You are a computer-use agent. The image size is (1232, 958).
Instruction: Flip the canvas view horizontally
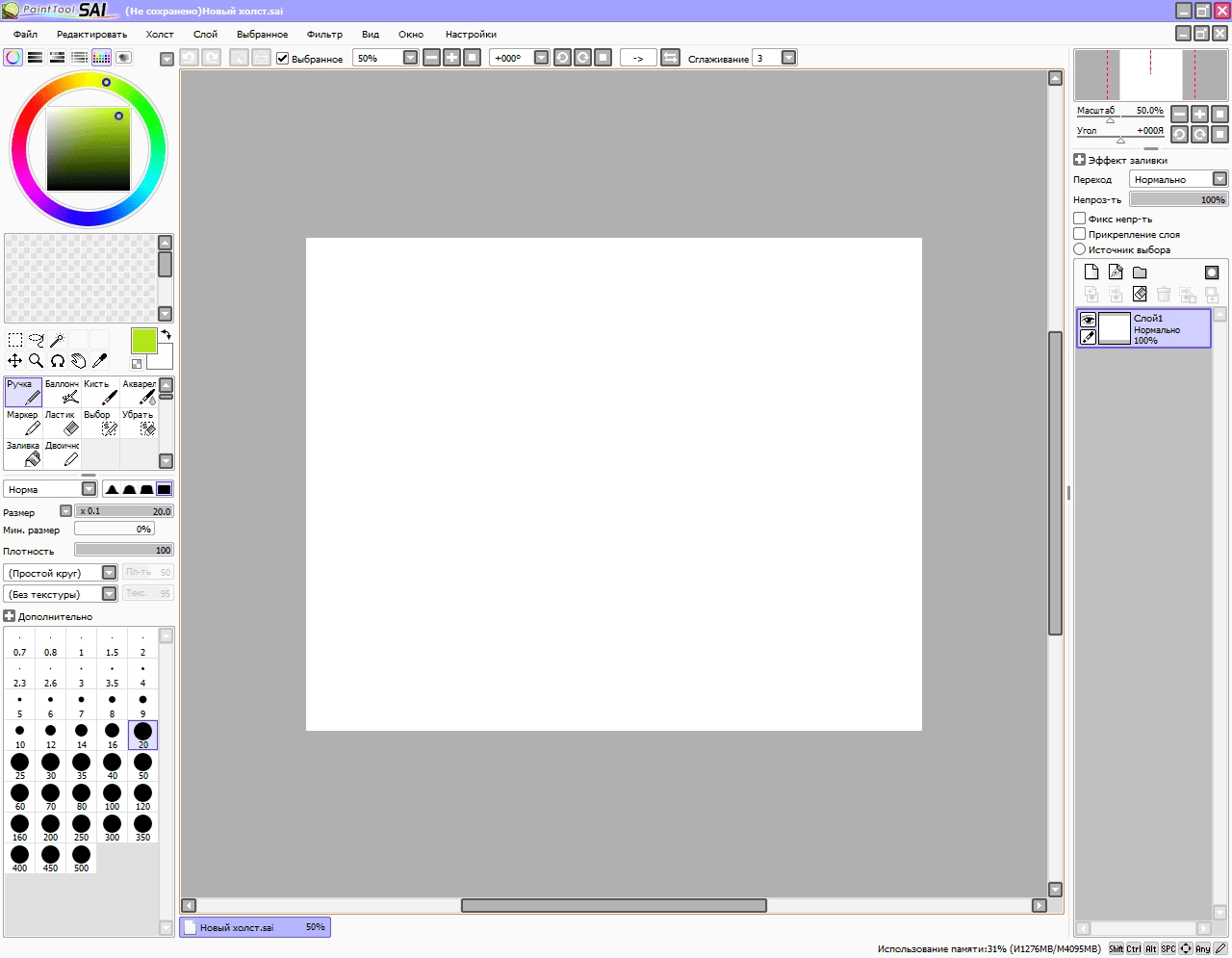671,58
